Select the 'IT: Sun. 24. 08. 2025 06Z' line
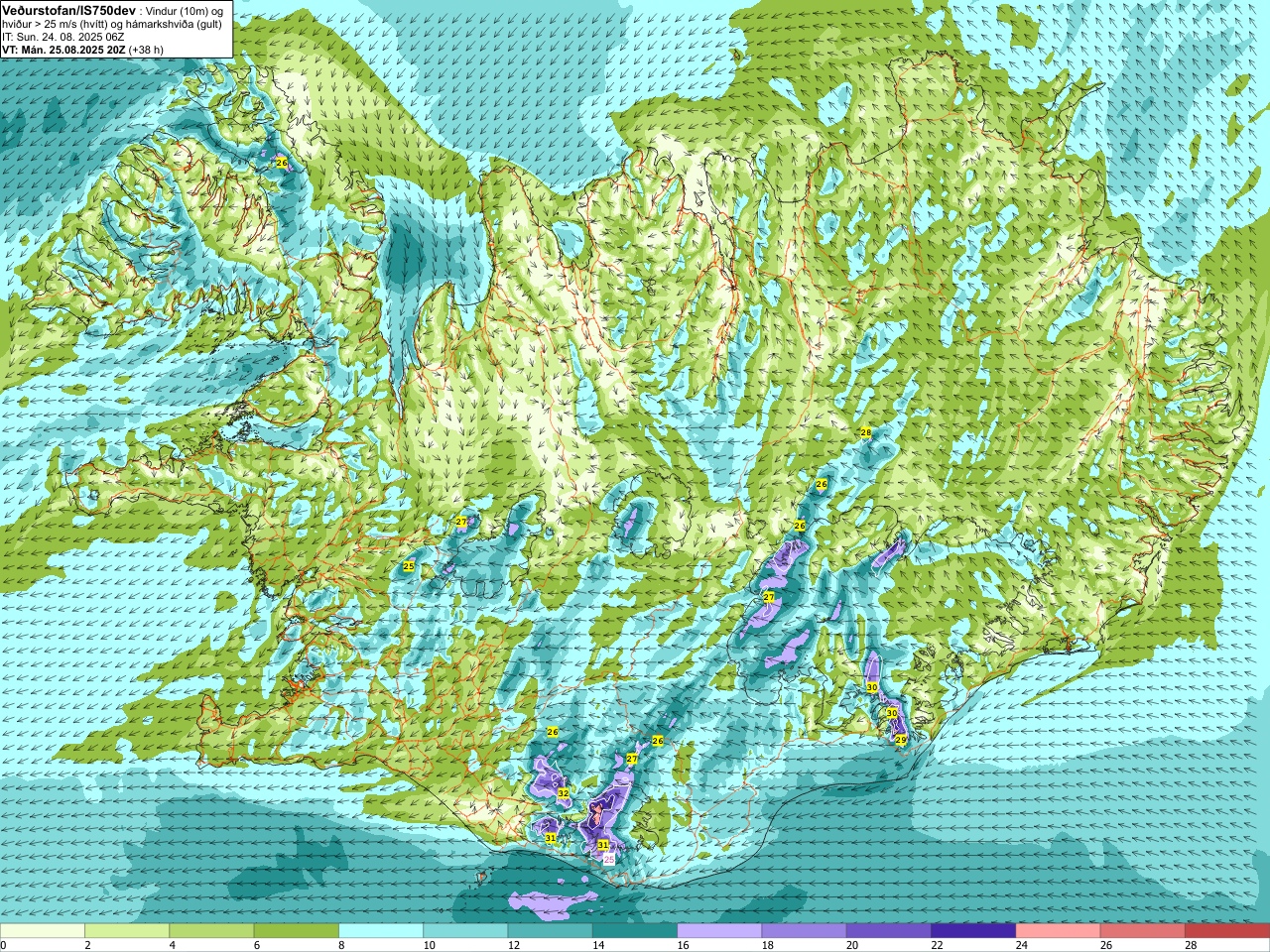The image size is (1270, 952). pos(63,37)
